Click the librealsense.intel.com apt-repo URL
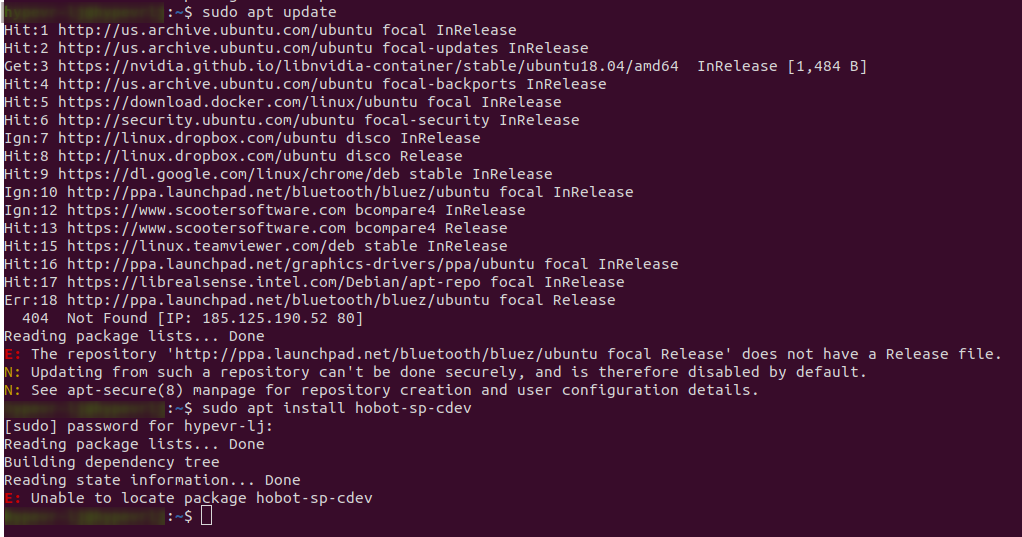This screenshot has width=1022, height=537. 274,282
